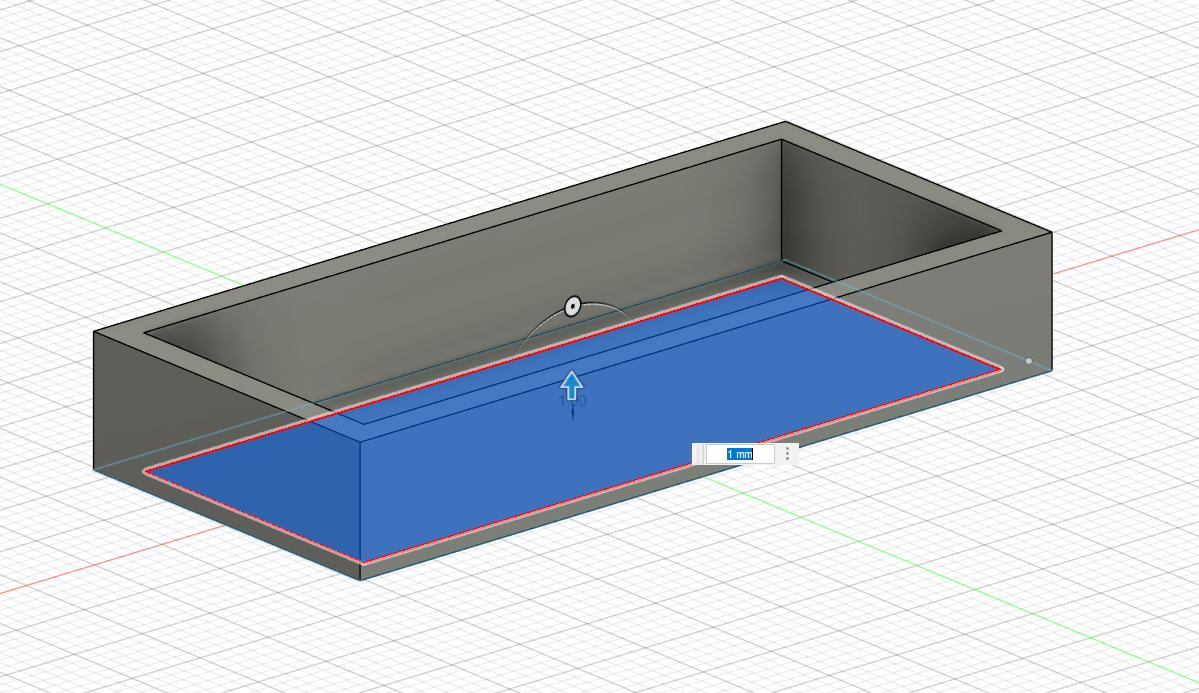This screenshot has width=1199, height=693.
Task: Open the options menu beside distance field
Action: pos(788,454)
